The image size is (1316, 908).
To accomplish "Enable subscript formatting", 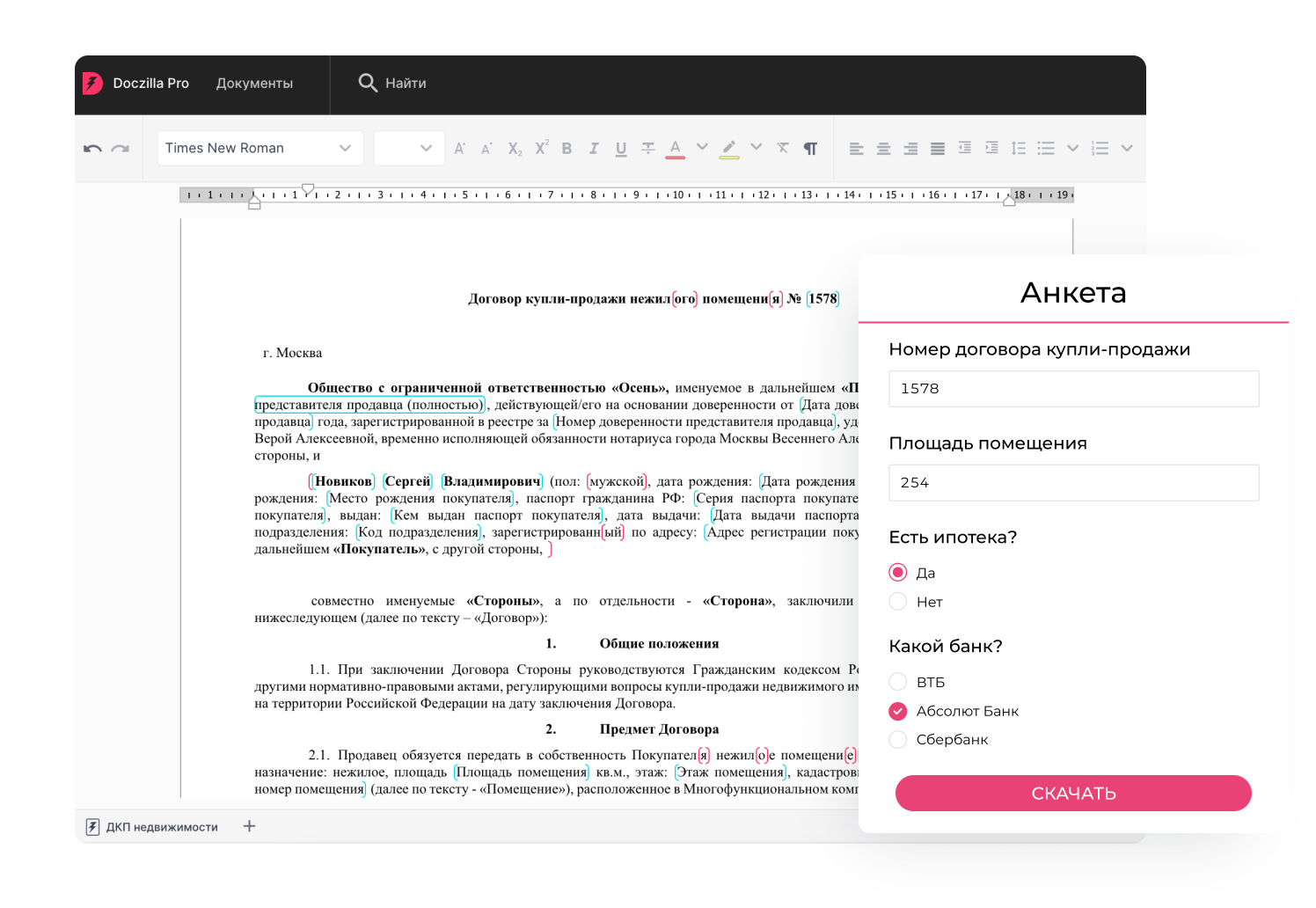I will (x=514, y=148).
